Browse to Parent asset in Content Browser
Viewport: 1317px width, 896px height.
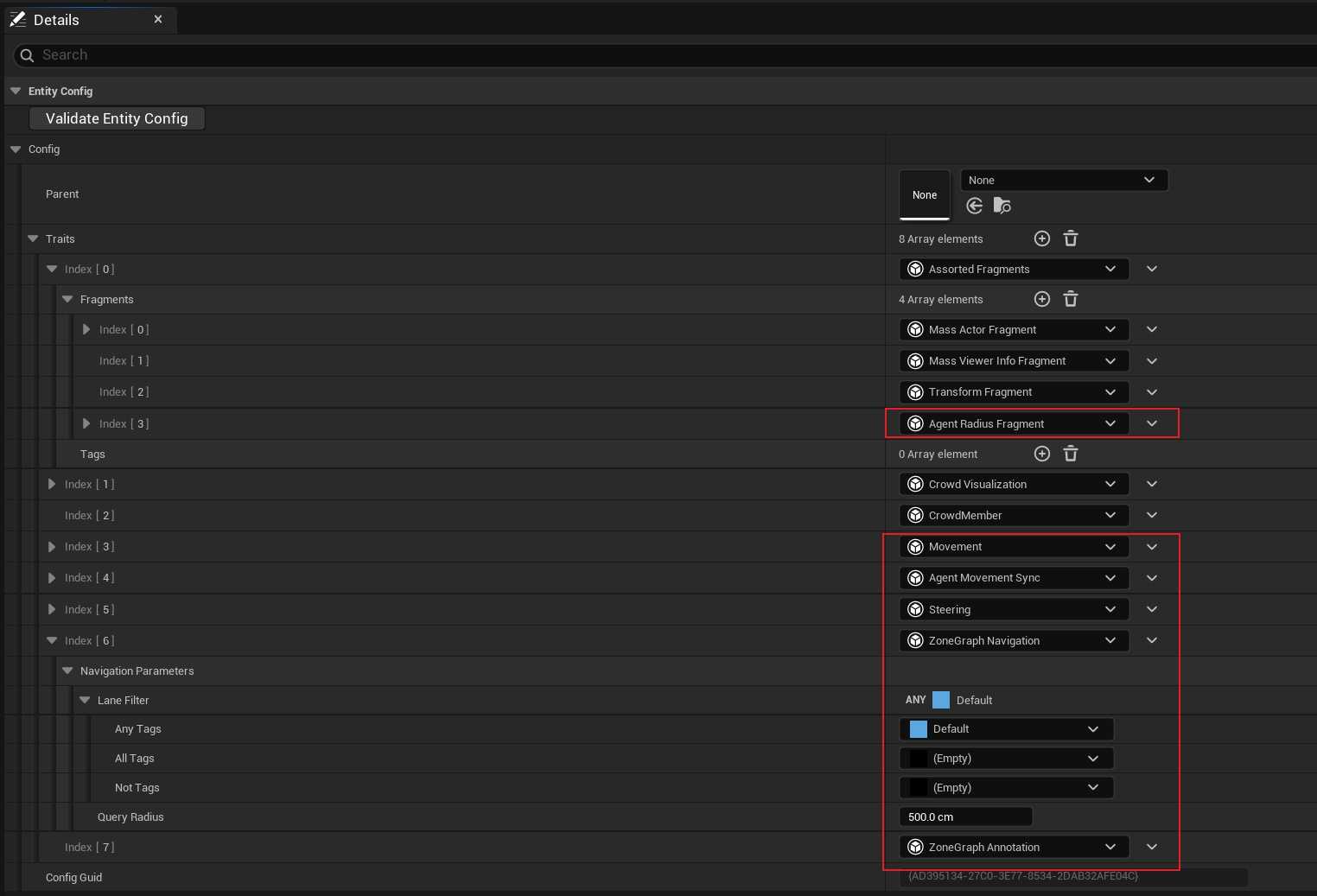tap(1002, 206)
